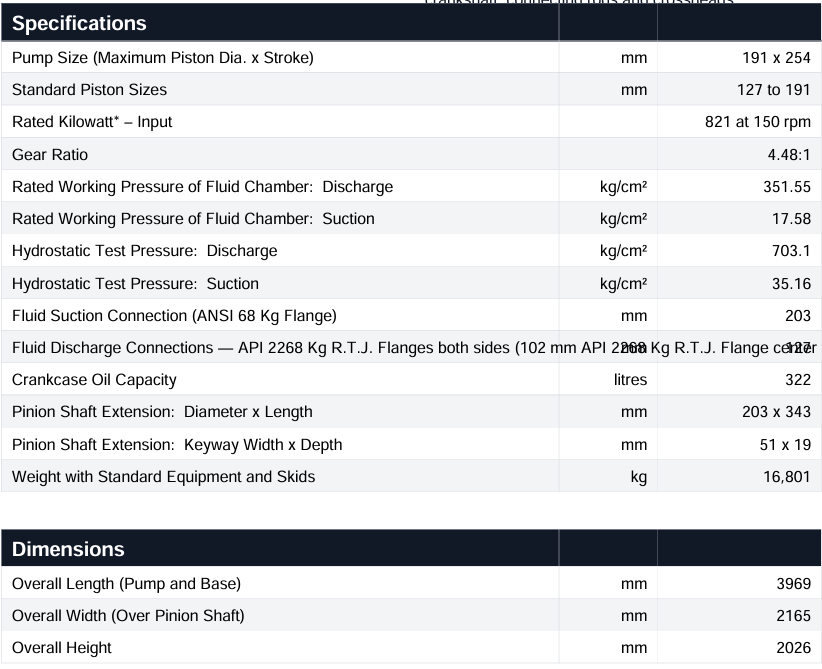822x669 pixels.
Task: Select the Overall Length row label
Action: [126, 584]
